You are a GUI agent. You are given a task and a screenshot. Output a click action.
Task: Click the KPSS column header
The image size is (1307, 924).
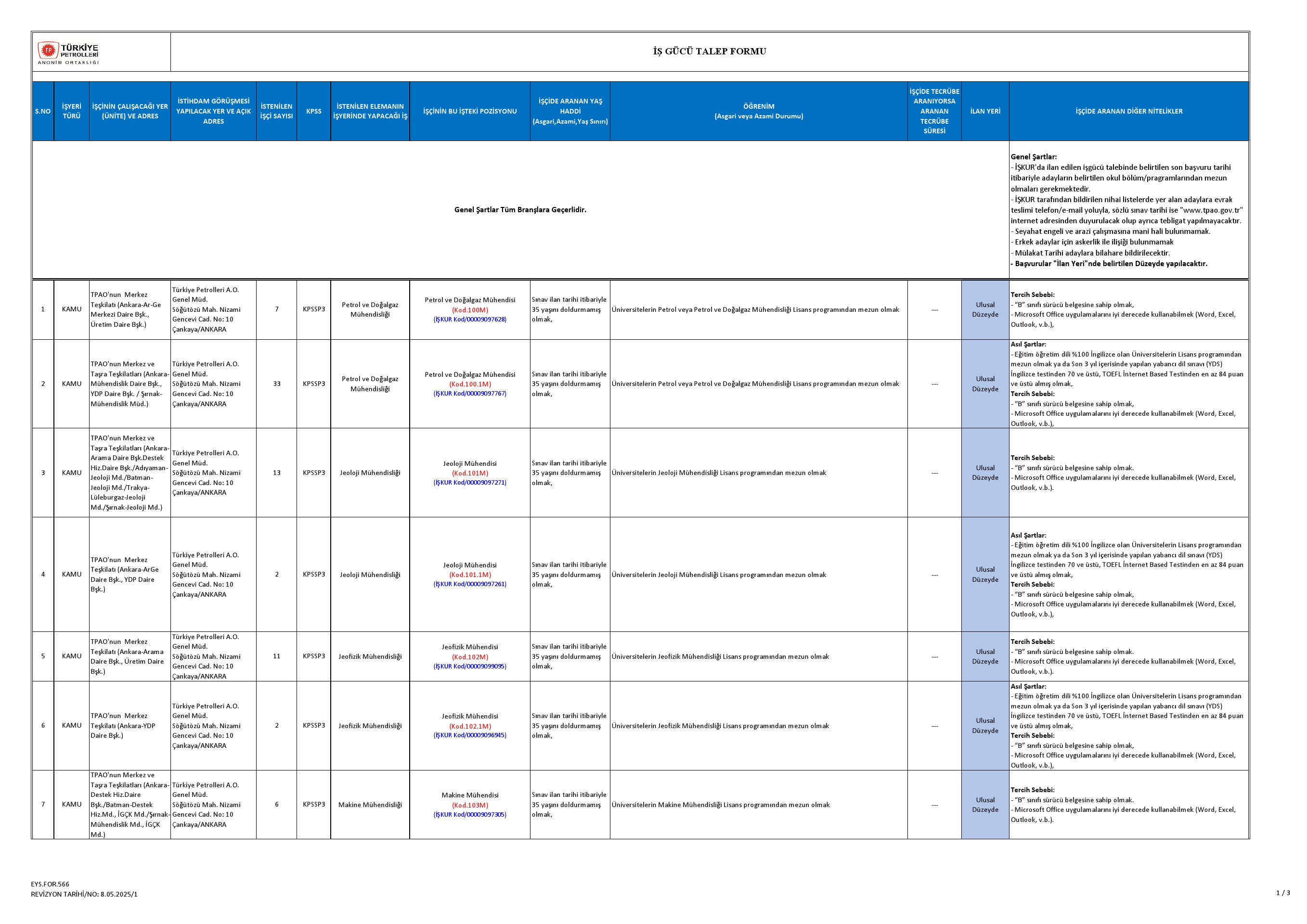click(x=314, y=112)
